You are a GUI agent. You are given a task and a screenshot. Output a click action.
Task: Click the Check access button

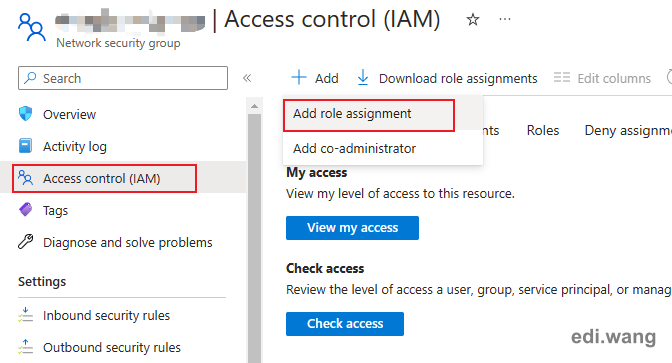(x=345, y=324)
